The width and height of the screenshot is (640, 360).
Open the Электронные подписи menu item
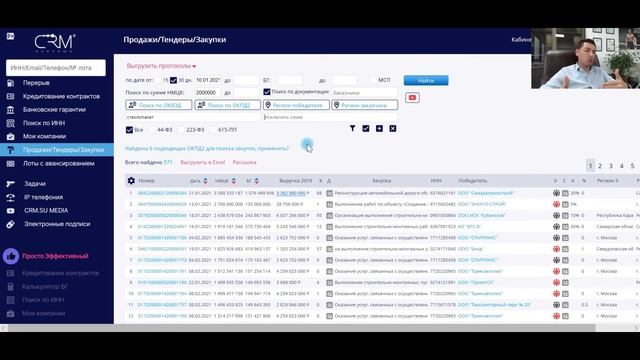[x=57, y=224]
